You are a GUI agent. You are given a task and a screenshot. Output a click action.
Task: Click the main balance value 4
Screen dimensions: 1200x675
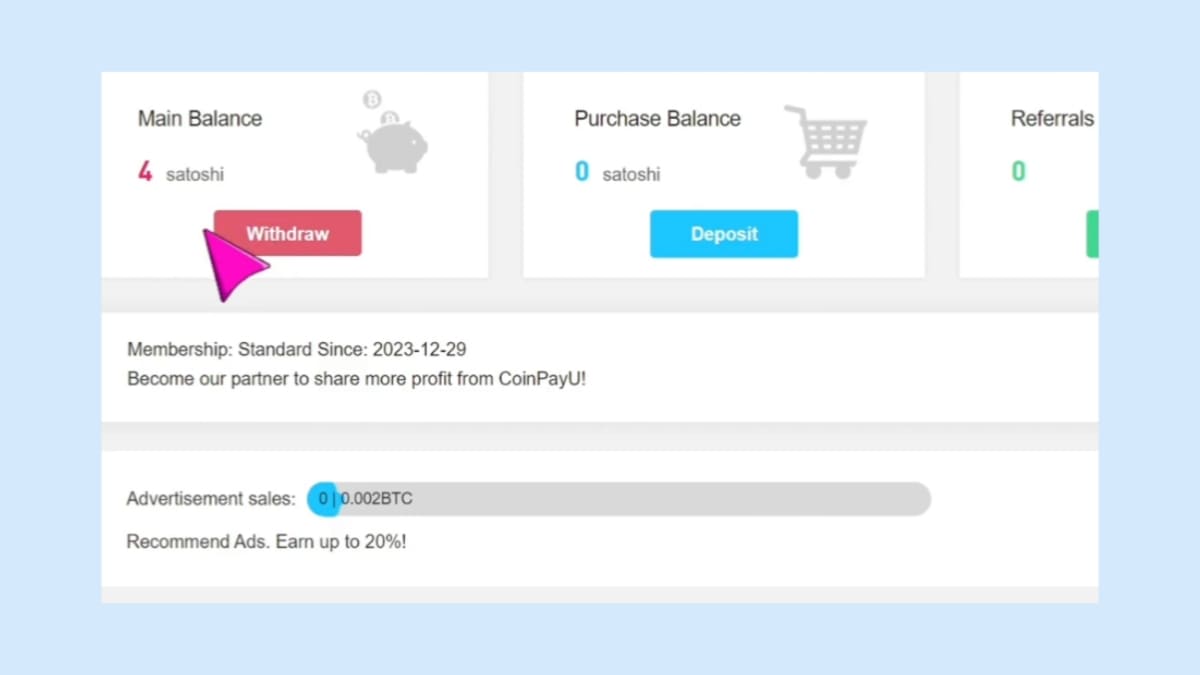(145, 172)
